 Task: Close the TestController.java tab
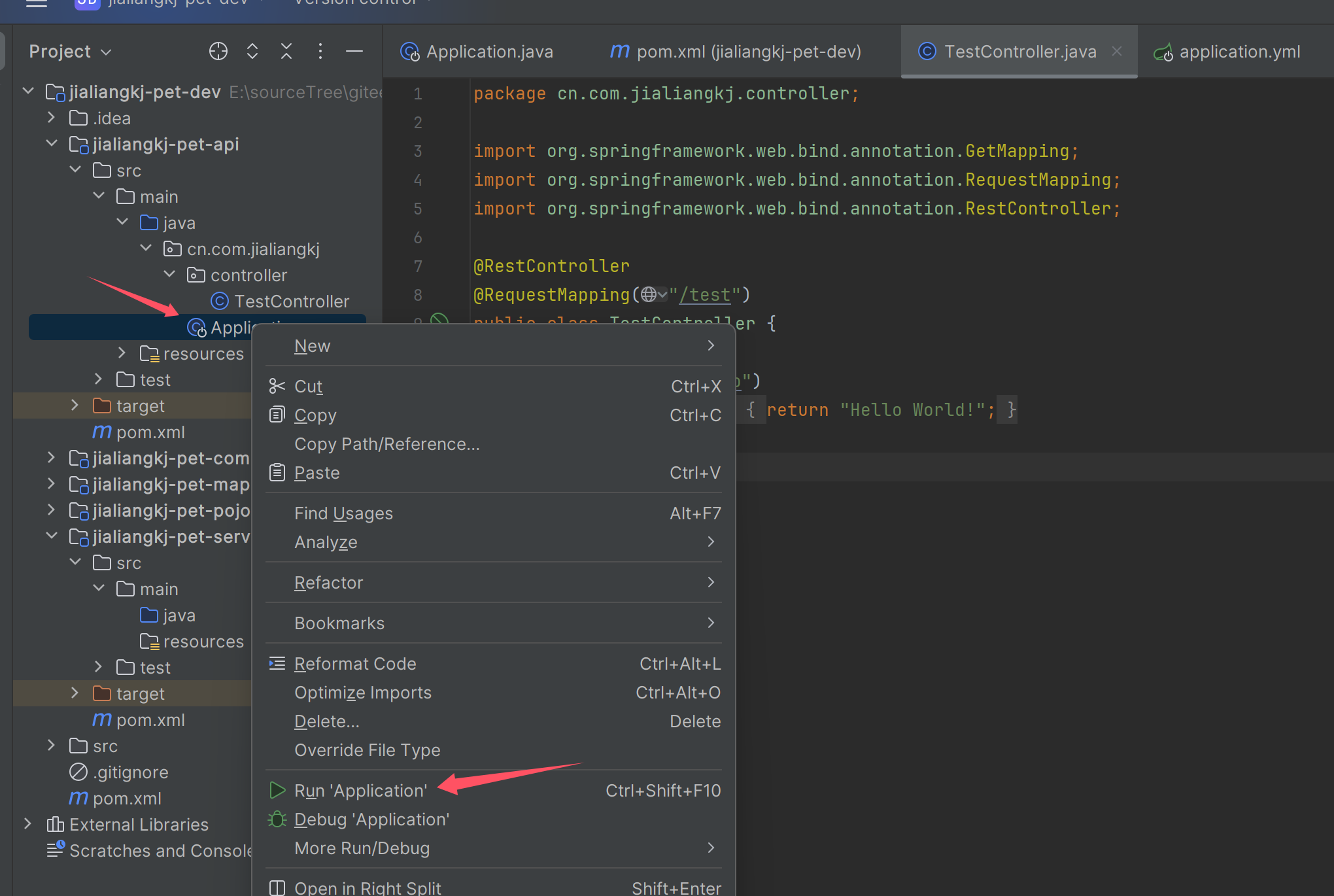pos(1117,51)
